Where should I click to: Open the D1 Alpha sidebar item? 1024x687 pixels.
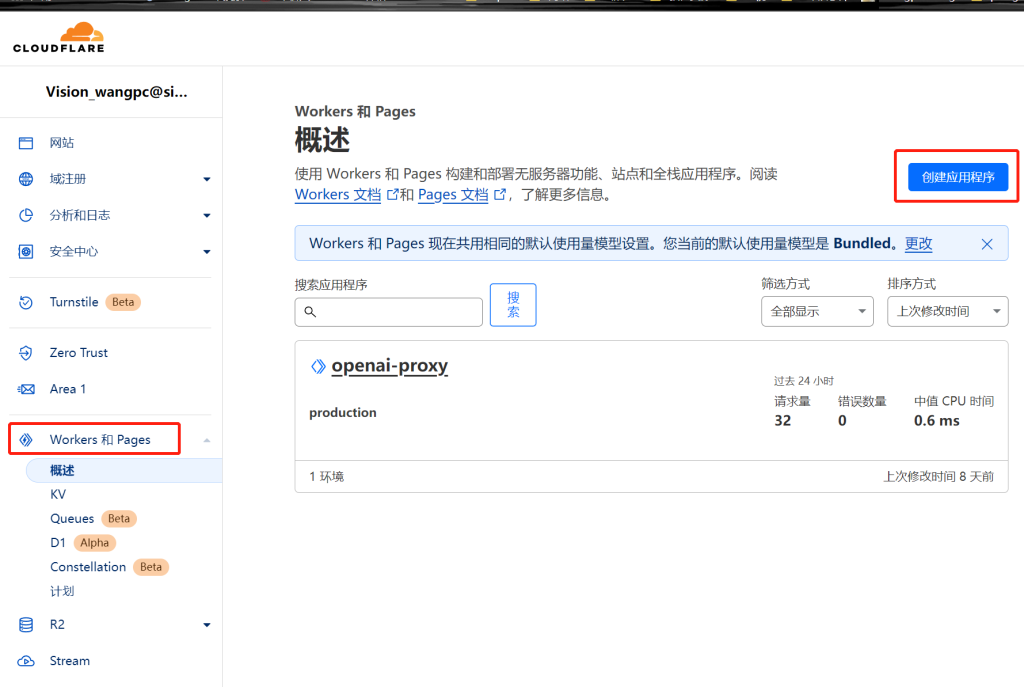click(x=58, y=543)
